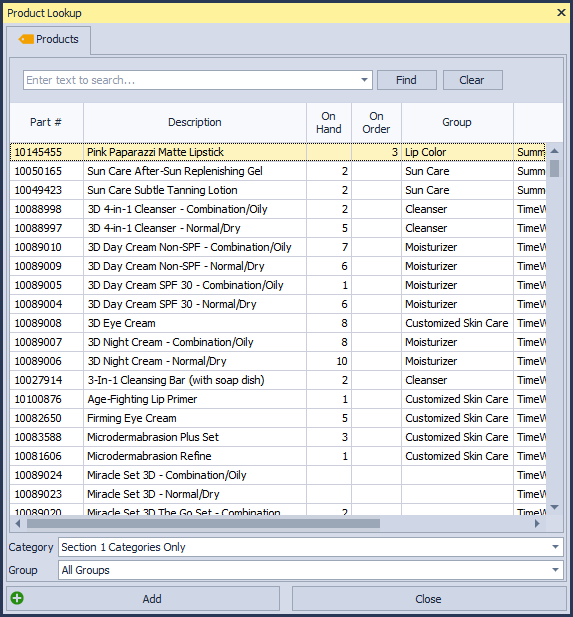The width and height of the screenshot is (573, 617).
Task: Click the Clear button
Action: tap(472, 80)
